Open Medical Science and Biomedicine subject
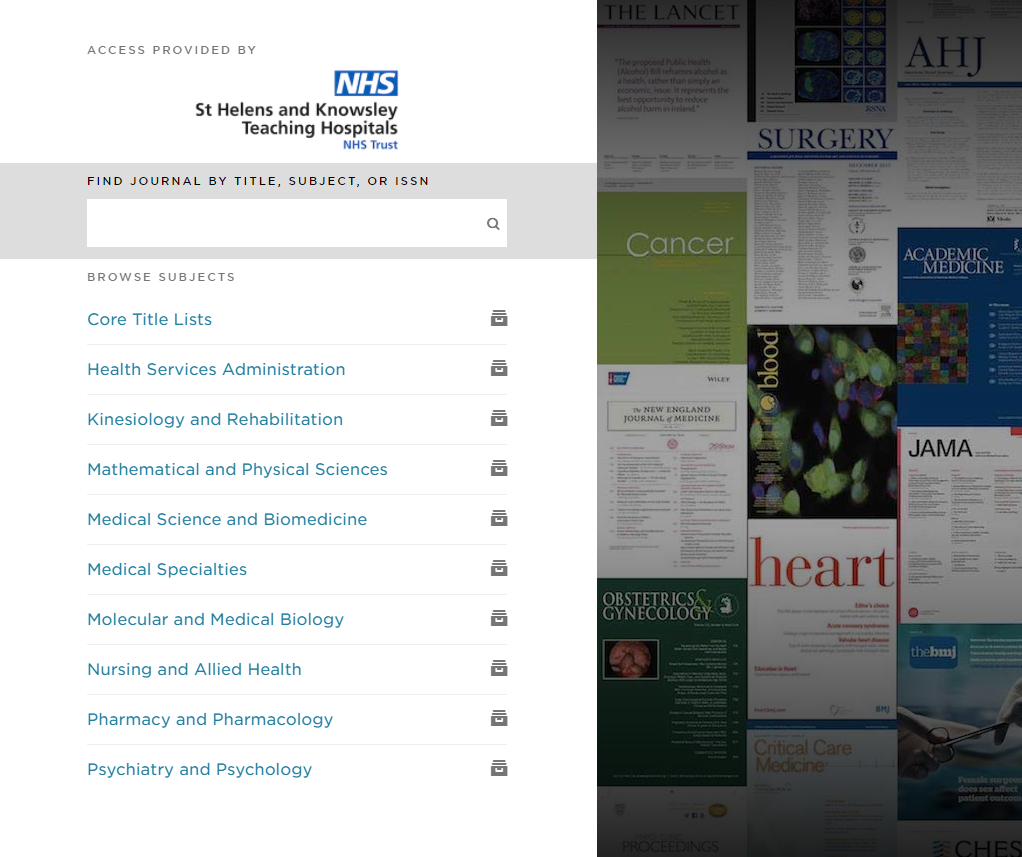This screenshot has width=1022, height=857. [227, 519]
